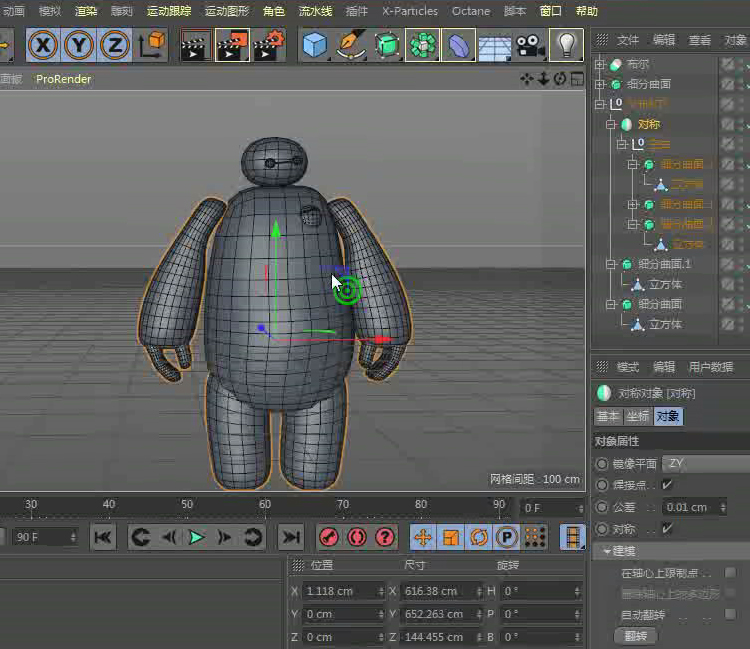
Task: Adjust position X 1.118 cm stepper
Action: pos(381,591)
